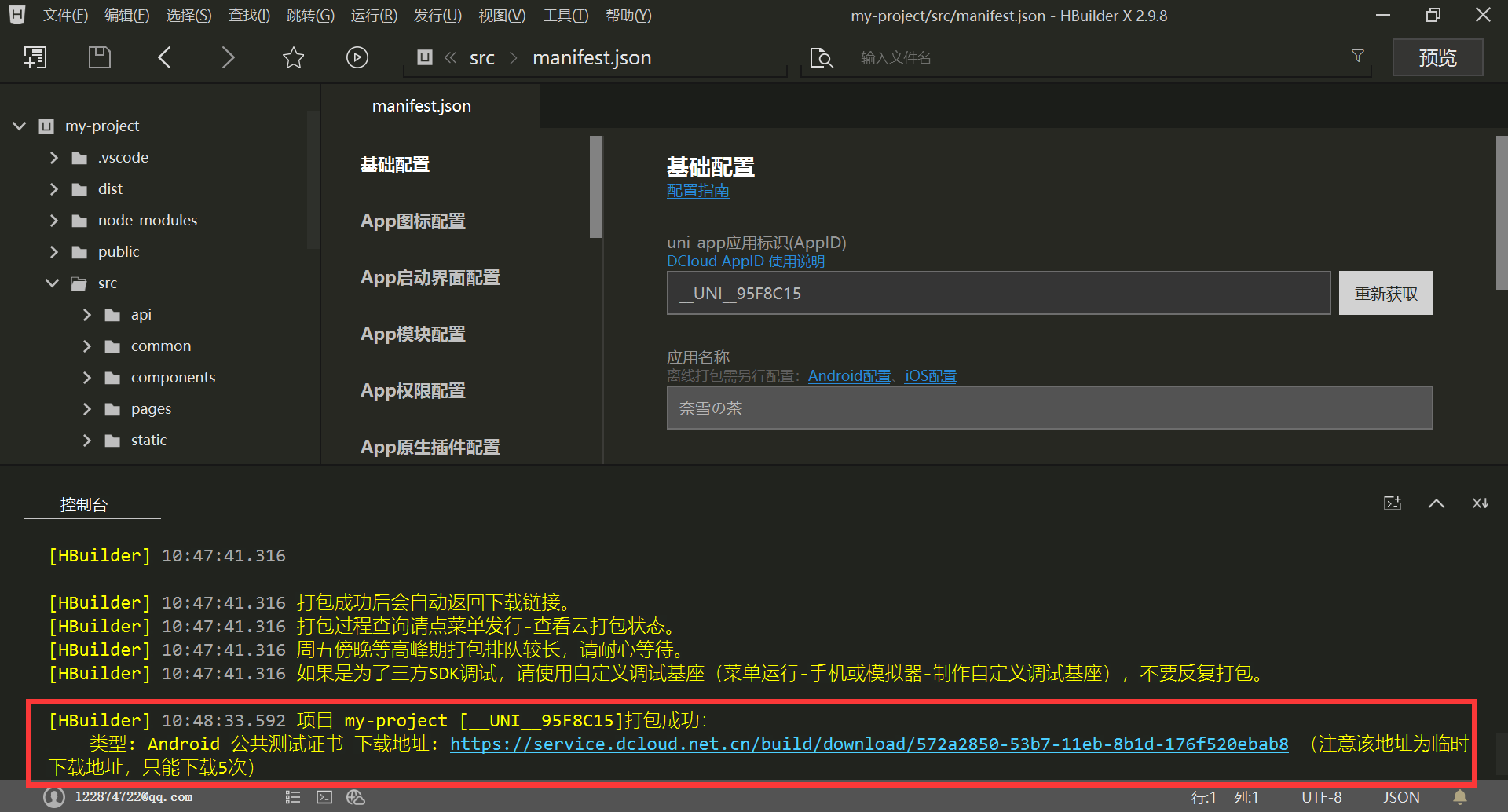Open the terminal icon in status bar
Image resolution: width=1508 pixels, height=812 pixels.
click(324, 797)
